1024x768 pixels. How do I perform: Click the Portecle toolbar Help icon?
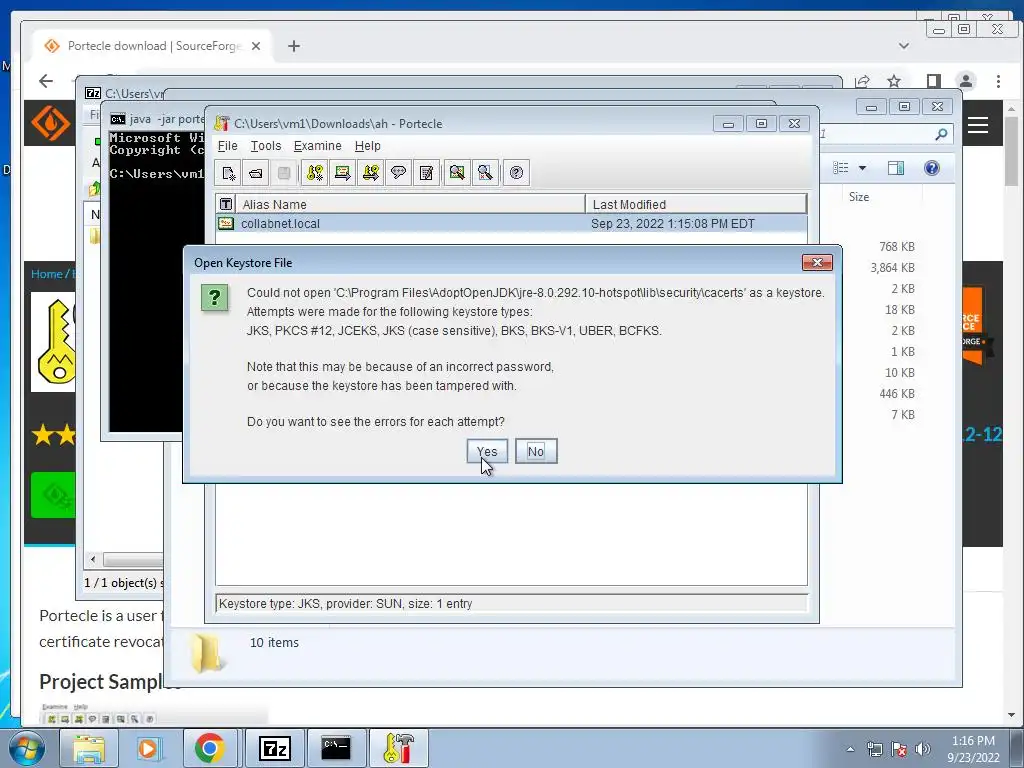[x=516, y=173]
